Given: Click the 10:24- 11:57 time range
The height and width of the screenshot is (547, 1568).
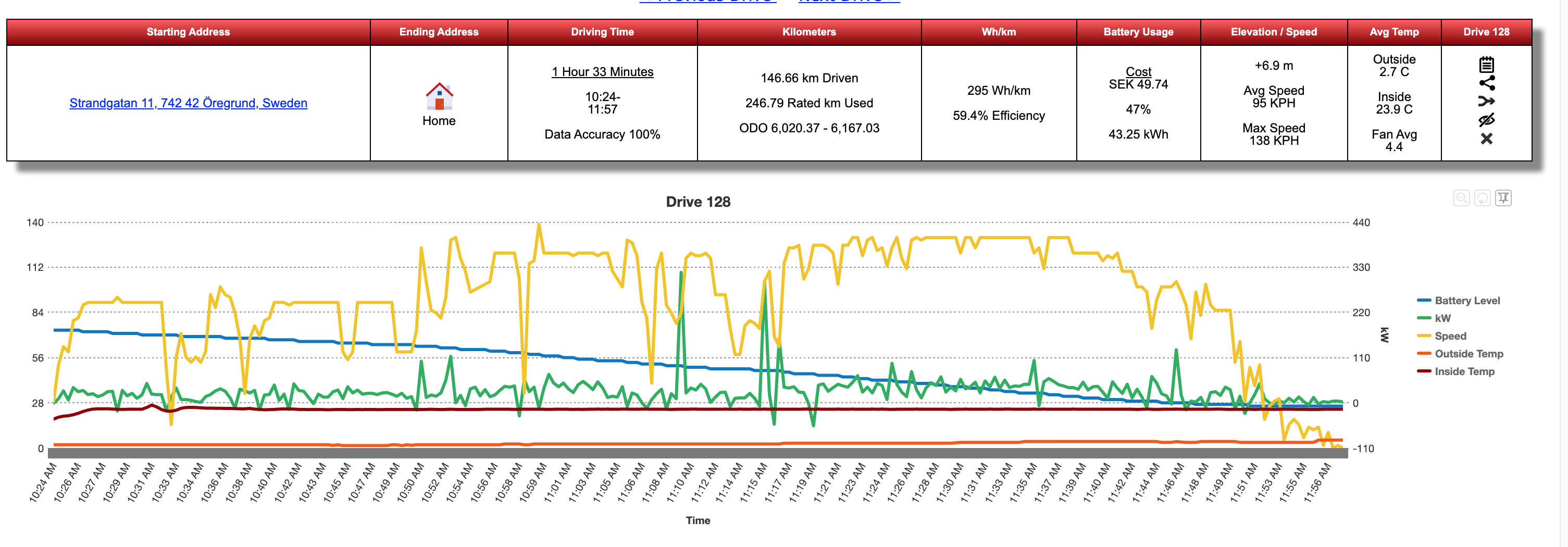Looking at the screenshot, I should click(602, 103).
